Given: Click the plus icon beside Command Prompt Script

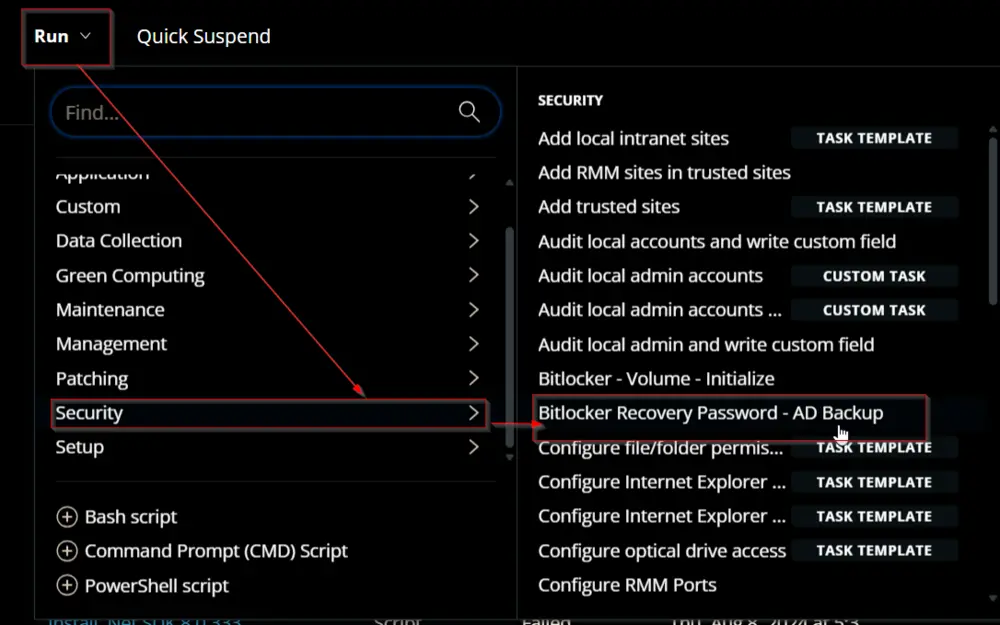Looking at the screenshot, I should click(x=67, y=551).
